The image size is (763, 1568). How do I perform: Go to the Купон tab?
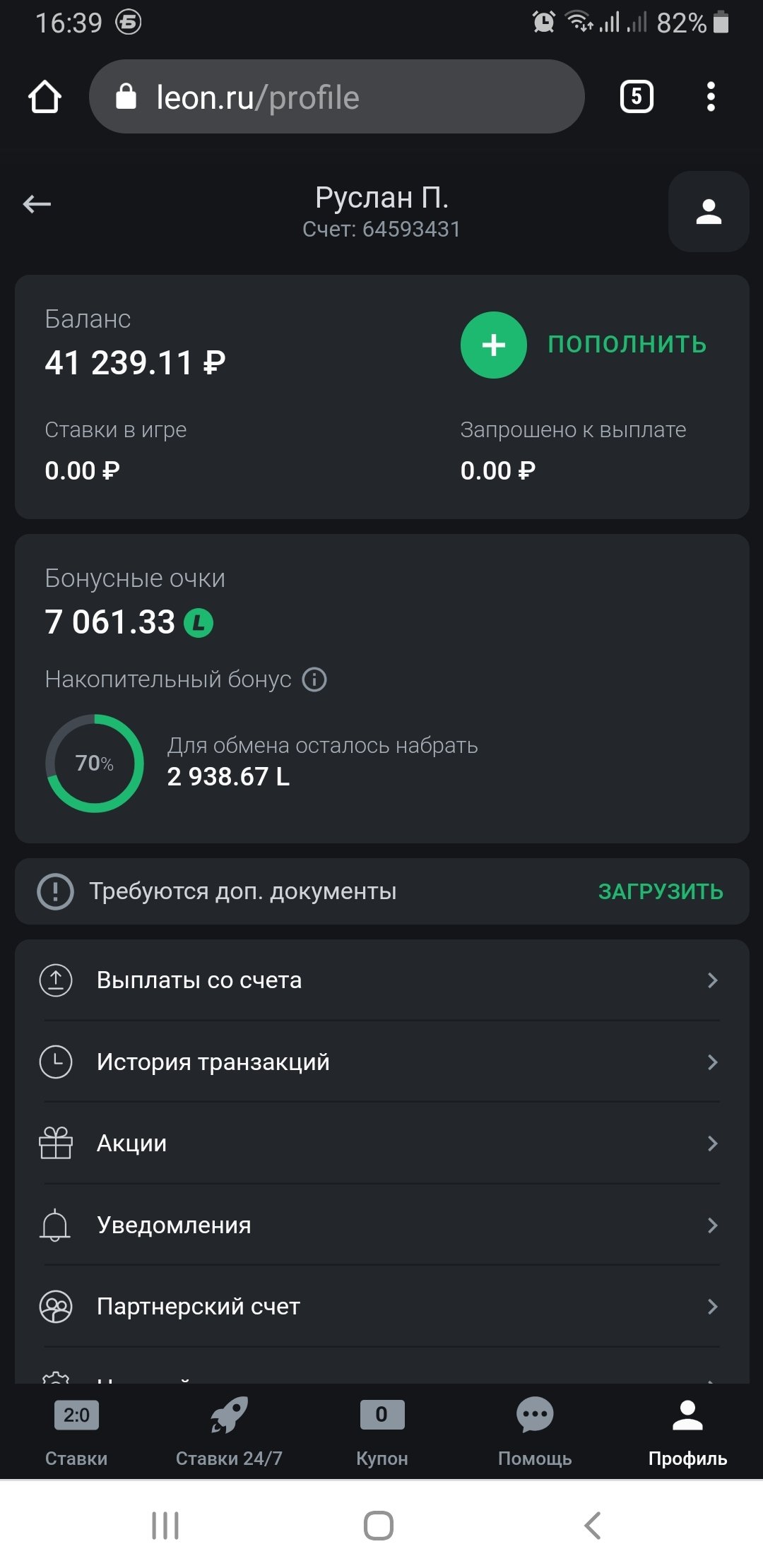(x=381, y=1430)
